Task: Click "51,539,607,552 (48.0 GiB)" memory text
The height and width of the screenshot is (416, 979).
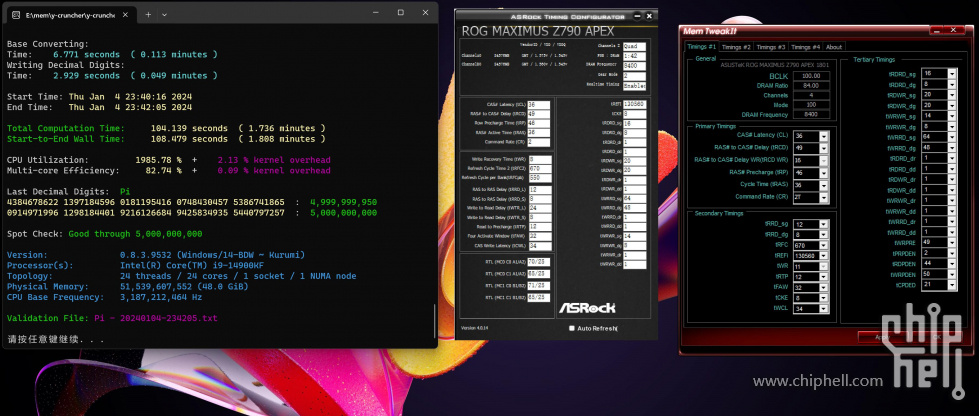Action: coord(184,287)
